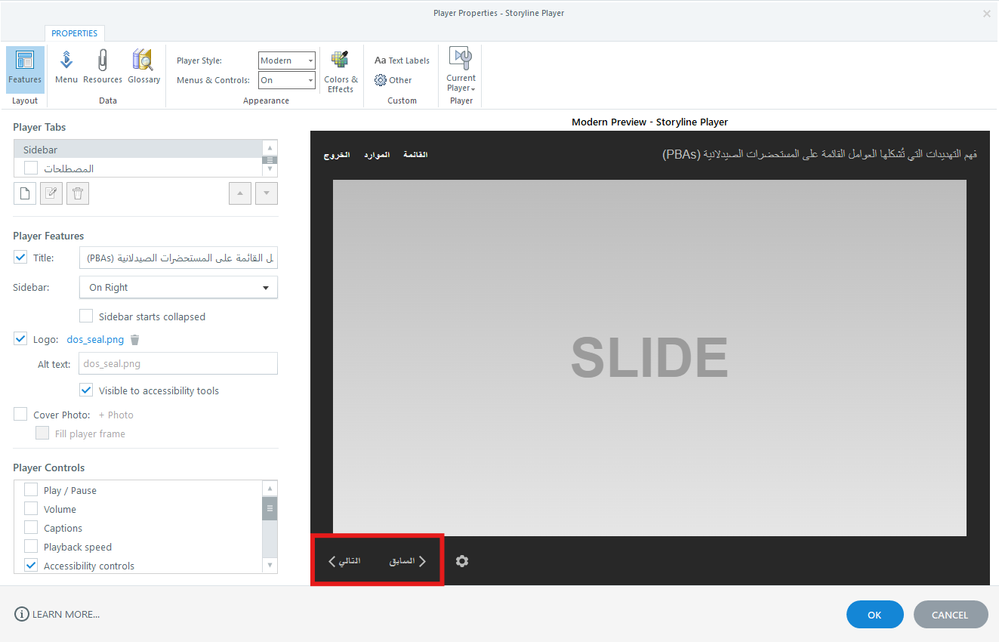Toggle the Play / Pause control checkbox

tap(31, 490)
